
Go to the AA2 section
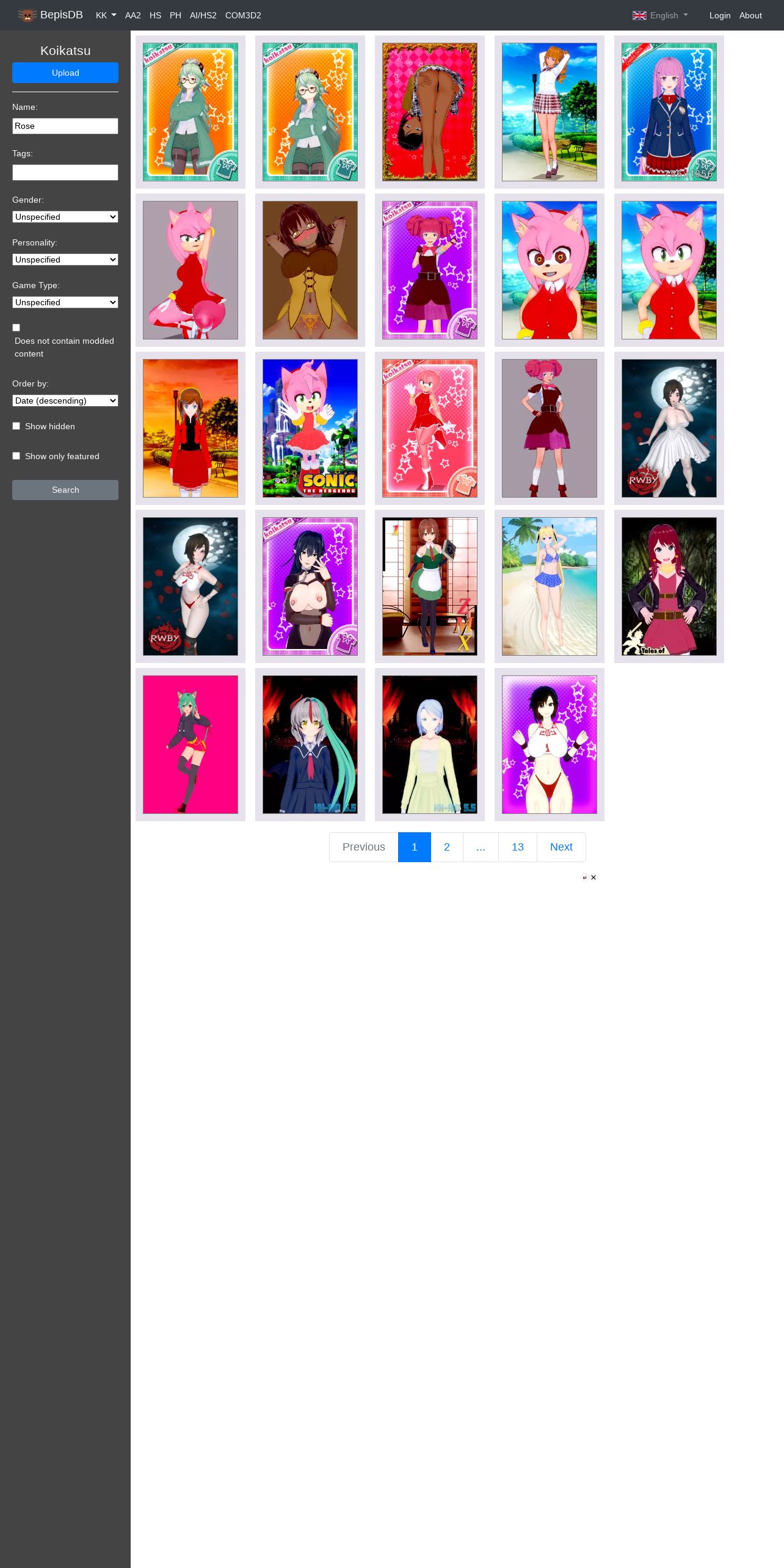point(133,15)
